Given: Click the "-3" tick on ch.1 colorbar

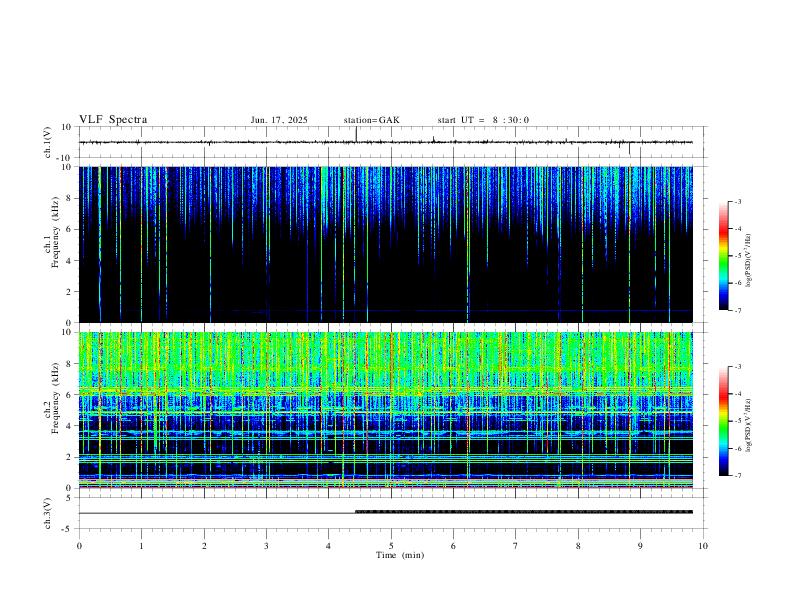Looking at the screenshot, I should (738, 201).
